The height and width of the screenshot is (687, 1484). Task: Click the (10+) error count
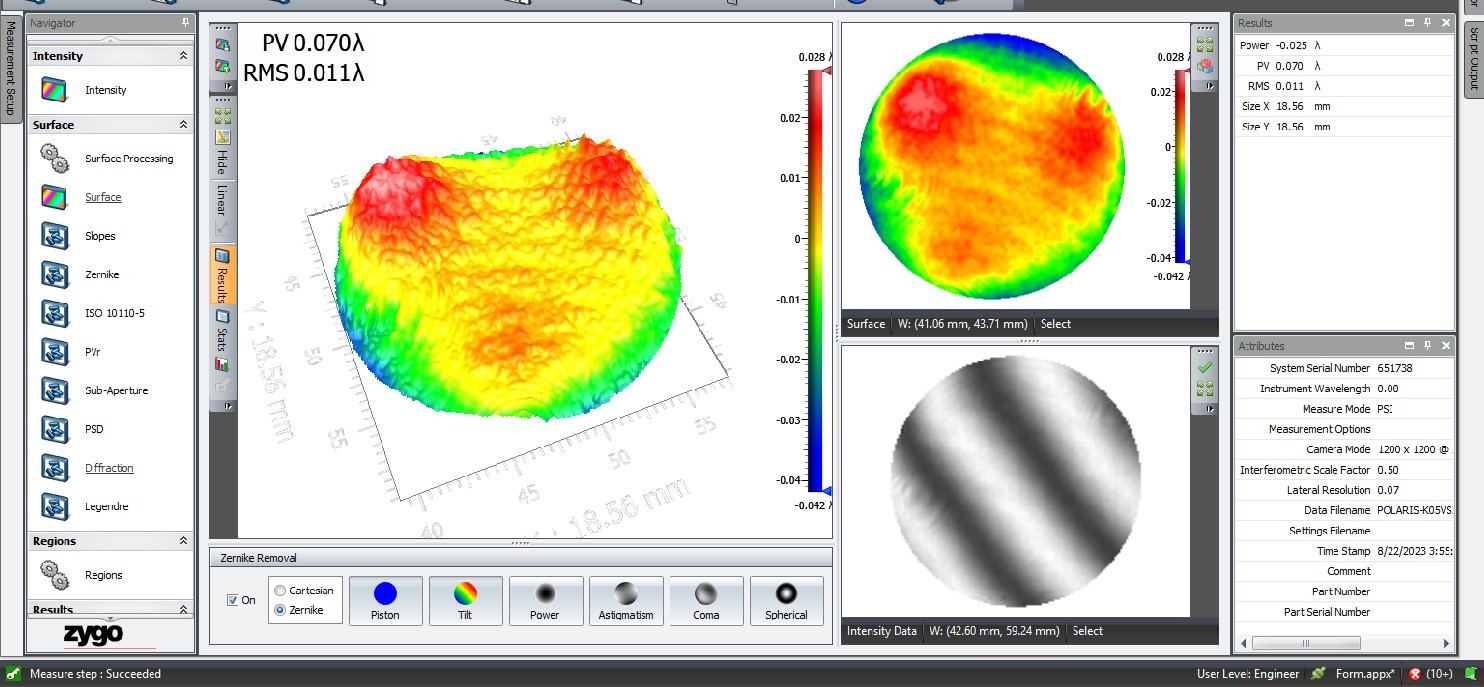pyautogui.click(x=1439, y=674)
